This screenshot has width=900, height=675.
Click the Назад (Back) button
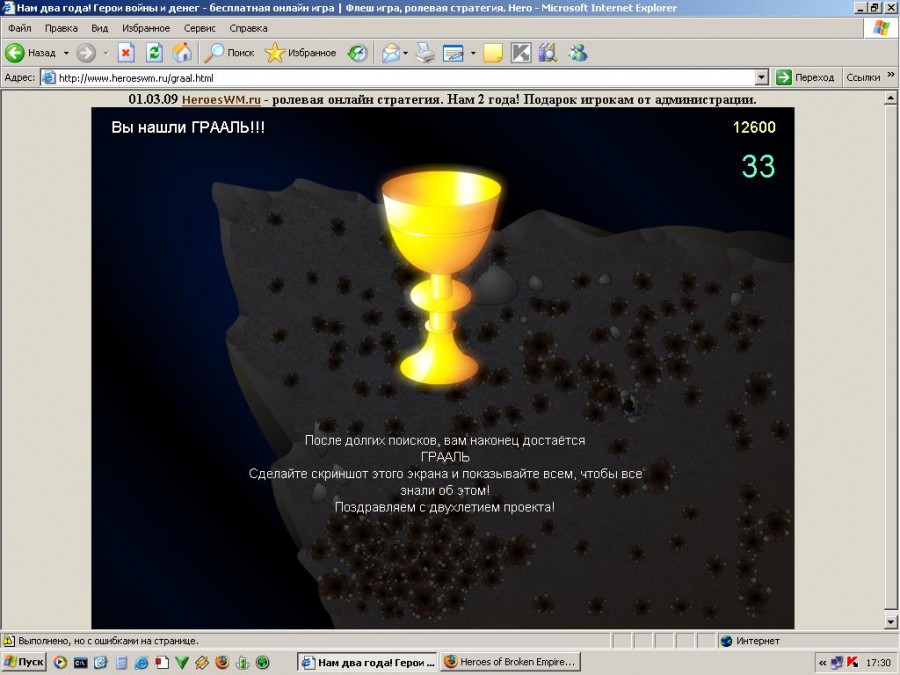(x=31, y=53)
